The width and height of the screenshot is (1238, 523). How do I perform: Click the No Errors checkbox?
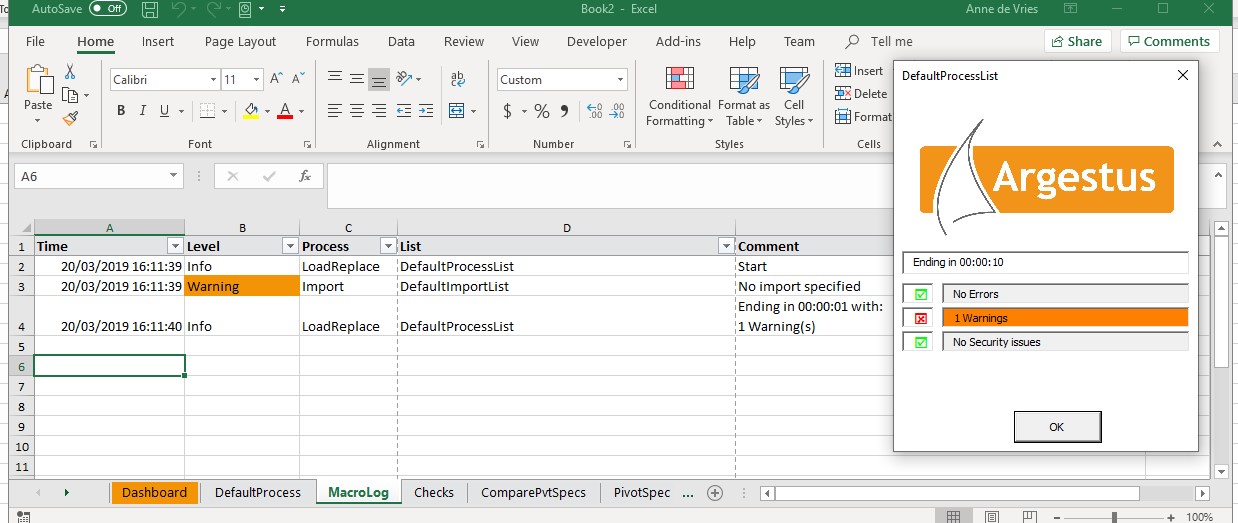921,294
